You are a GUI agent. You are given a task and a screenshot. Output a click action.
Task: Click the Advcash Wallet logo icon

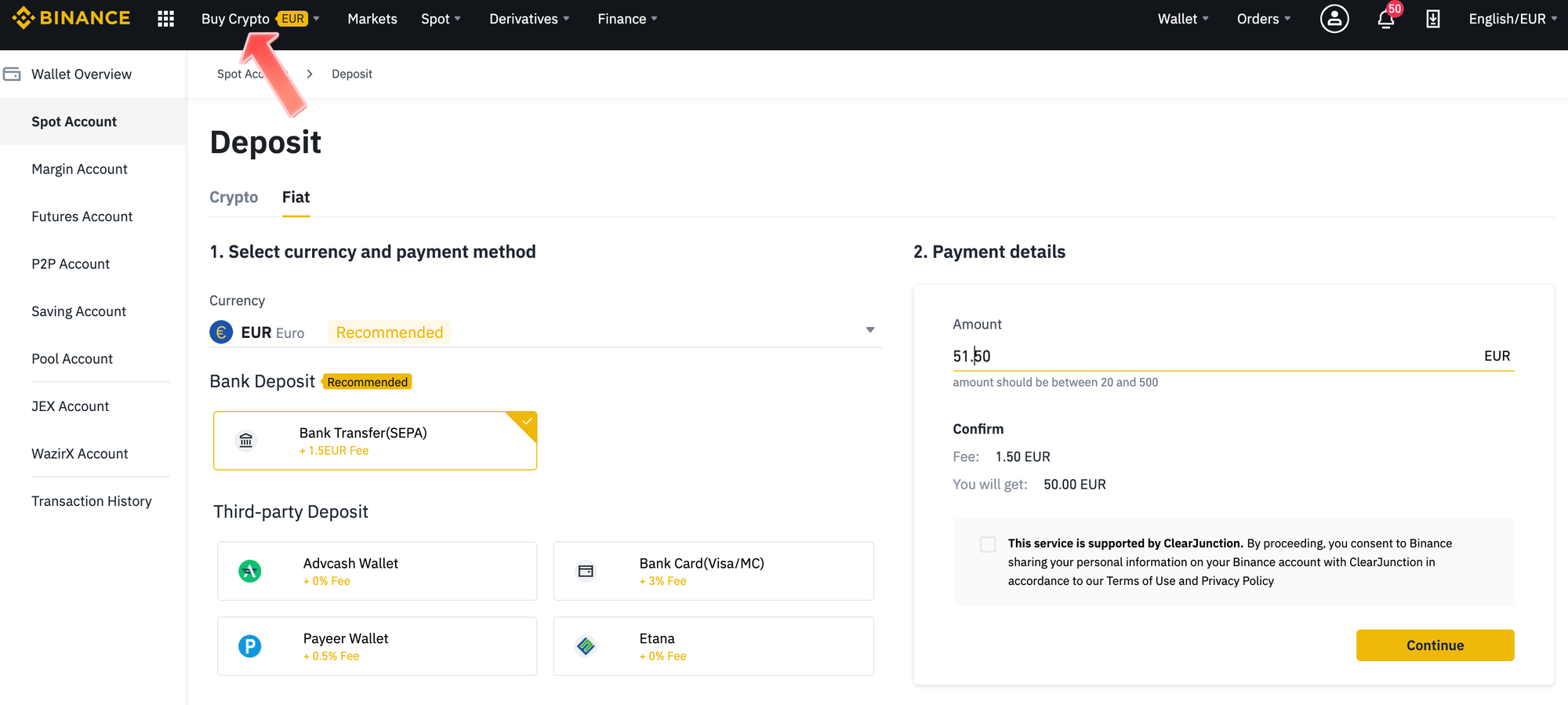(250, 571)
